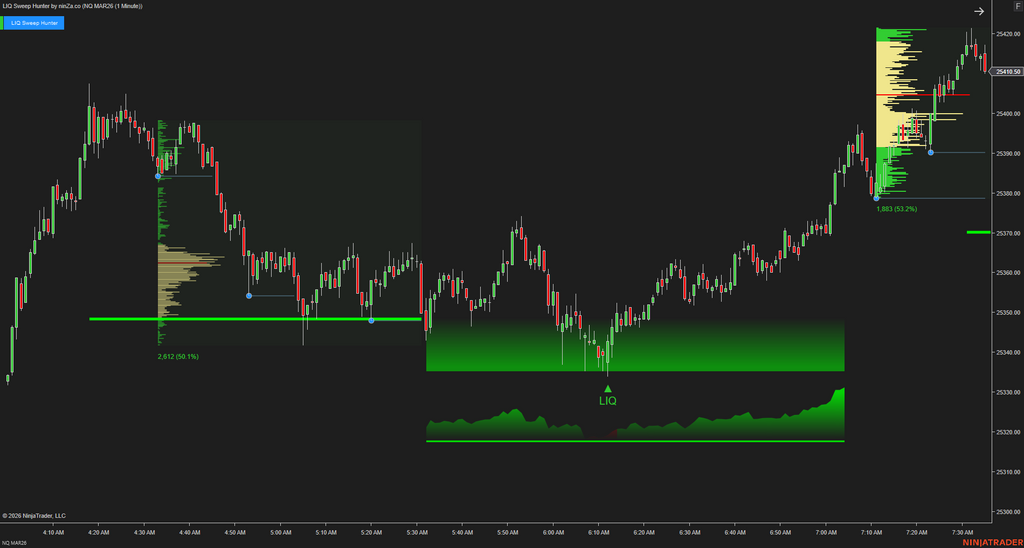This screenshot has width=1024, height=548.
Task: Click the 2026 NinjaTrader, LLC copyright text
Action: (x=34, y=515)
